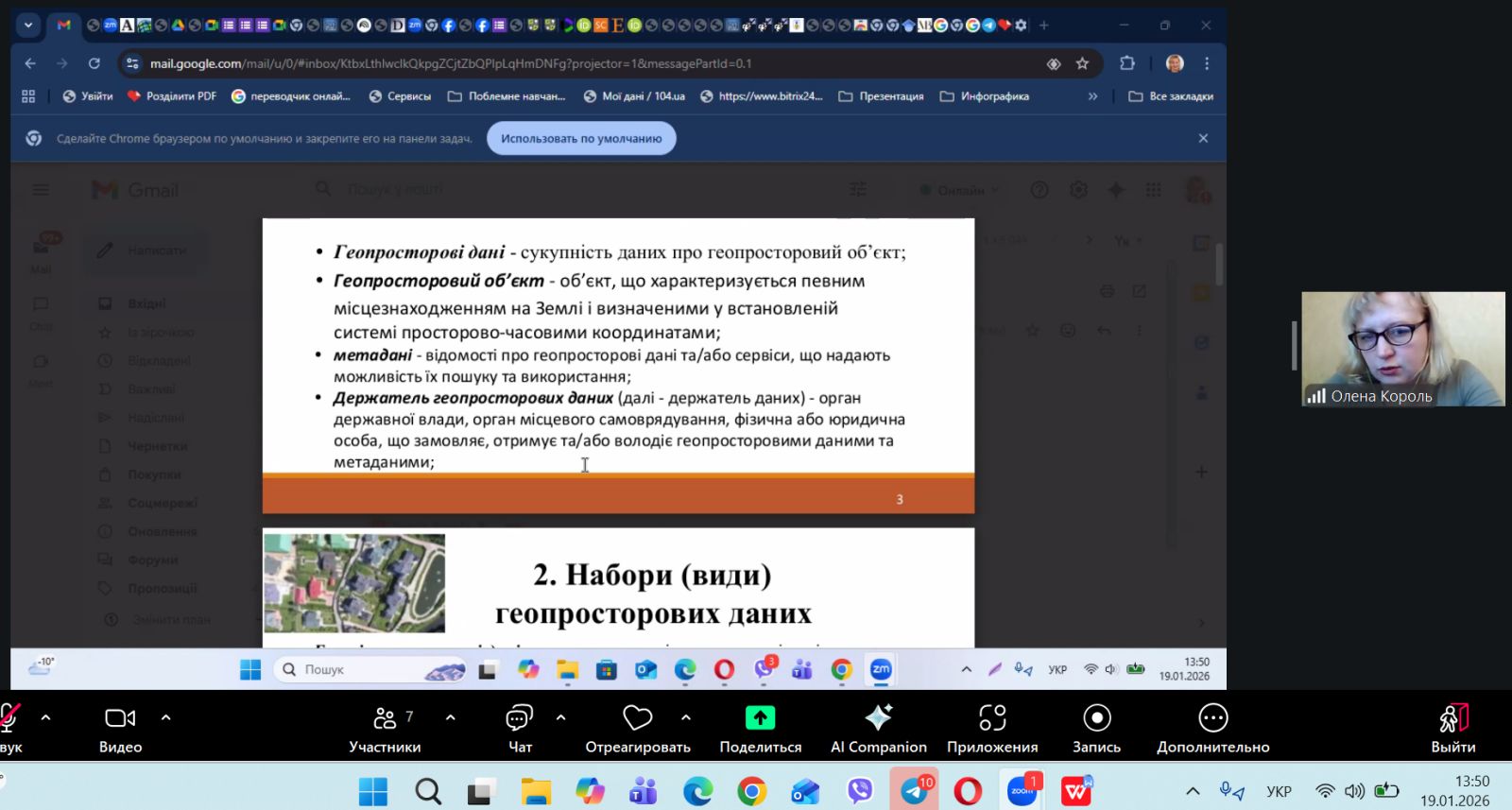1512x810 pixels.
Task: Expand the chevron next to Отреагировать
Action: point(686,717)
